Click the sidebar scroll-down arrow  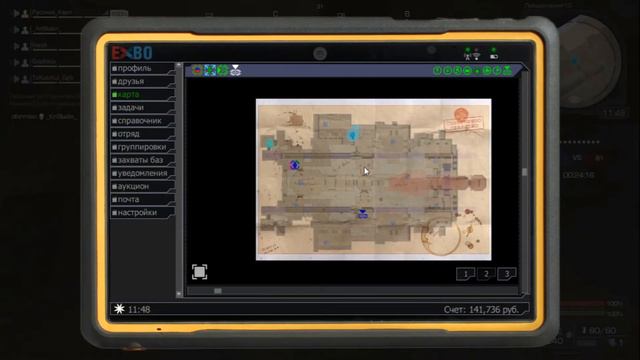coord(179,293)
